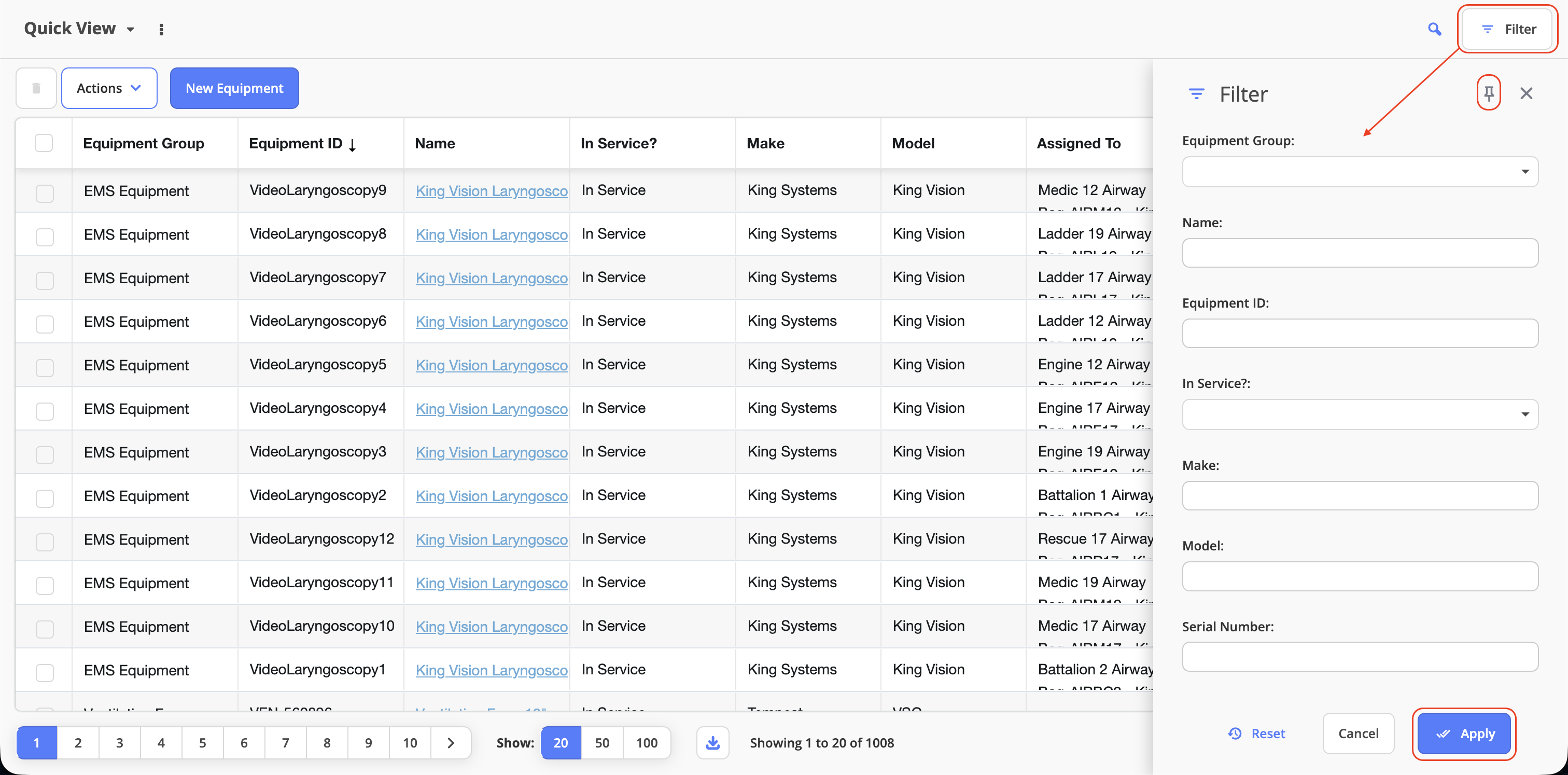The image size is (1568, 775).
Task: Select all rows header checkbox
Action: pyautogui.click(x=44, y=143)
